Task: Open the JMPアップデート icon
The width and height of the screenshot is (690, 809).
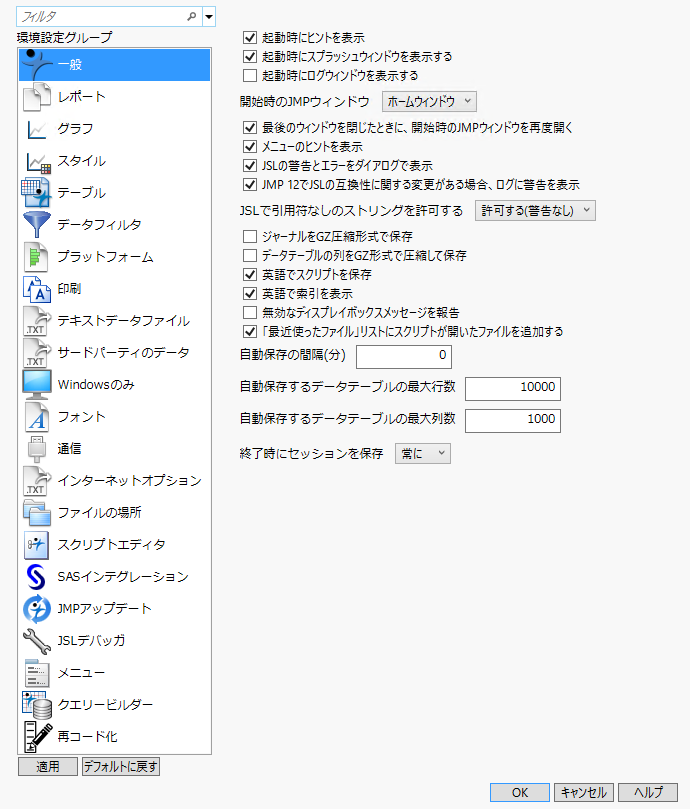Action: tap(37, 608)
